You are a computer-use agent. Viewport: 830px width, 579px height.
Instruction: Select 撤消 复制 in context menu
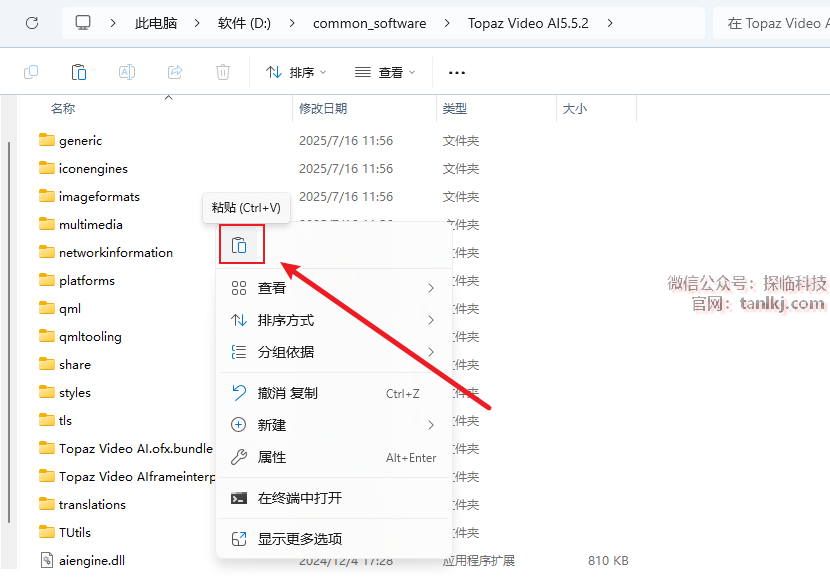tap(334, 393)
